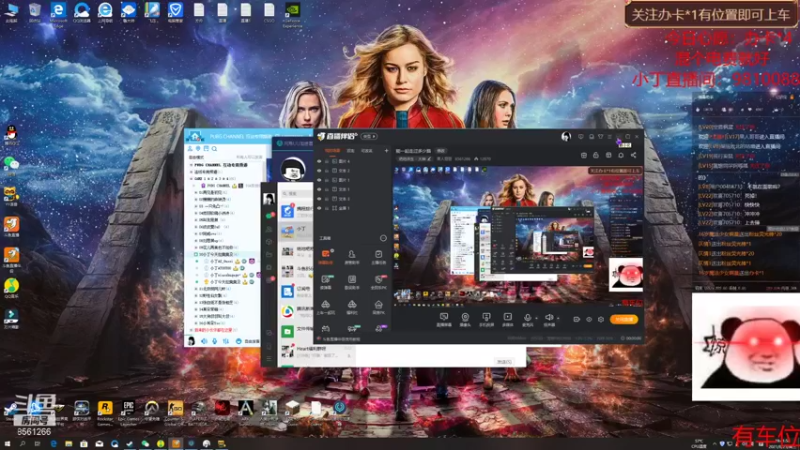Image resolution: width=800 pixels, height=450 pixels.
Task: Open the house-shaped PK tool in the third row
Action: click(x=378, y=307)
